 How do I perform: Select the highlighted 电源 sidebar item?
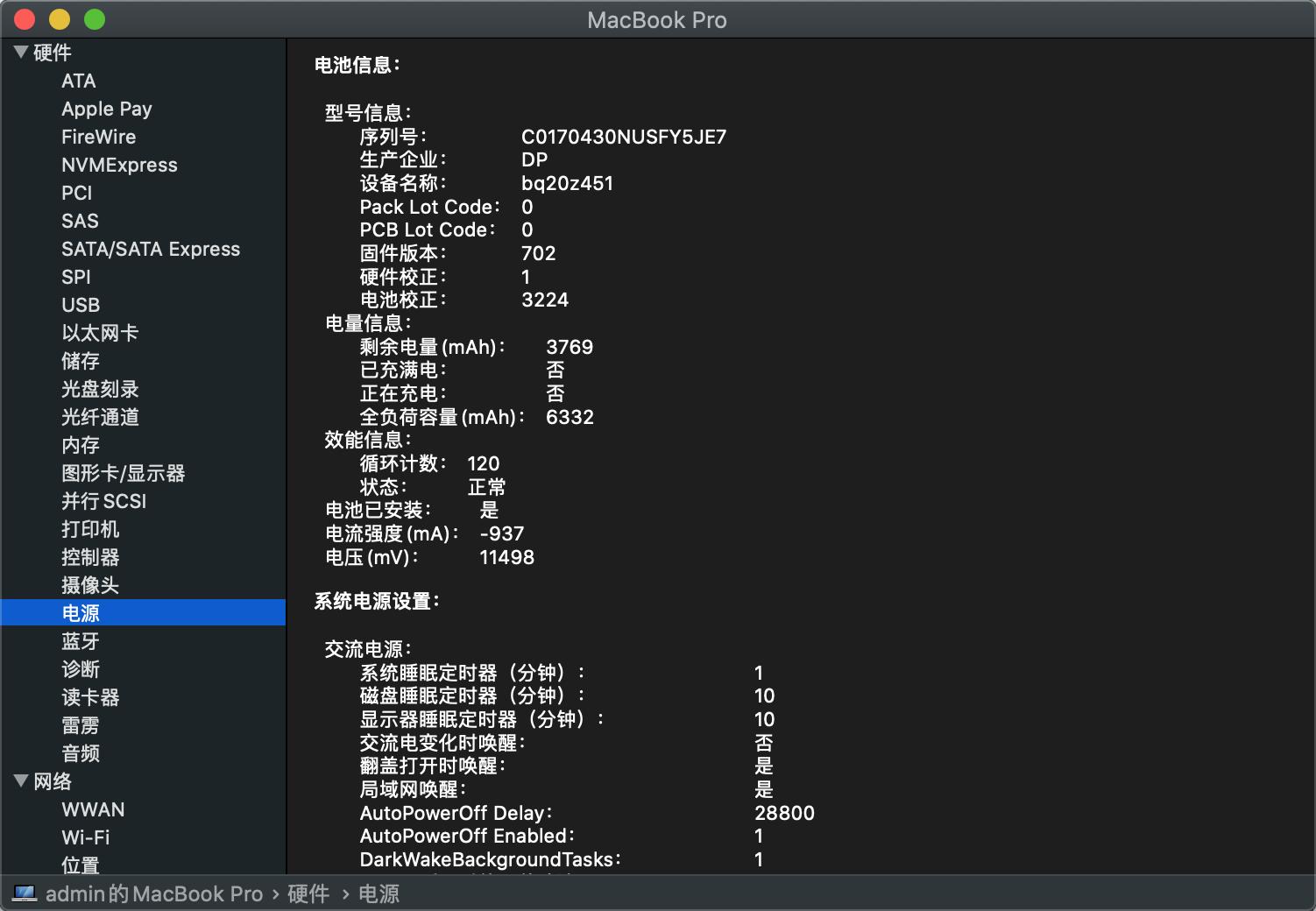point(81,613)
